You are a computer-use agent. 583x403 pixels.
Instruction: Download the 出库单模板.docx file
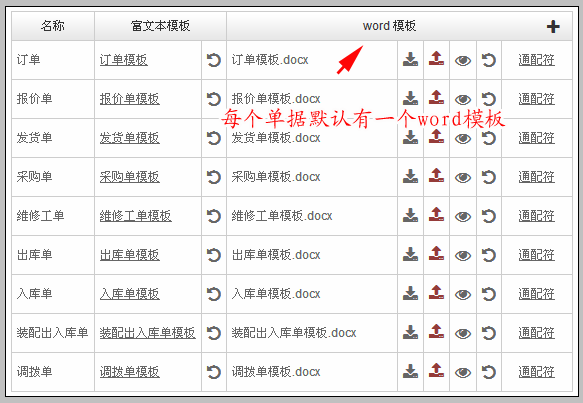pyautogui.click(x=410, y=254)
